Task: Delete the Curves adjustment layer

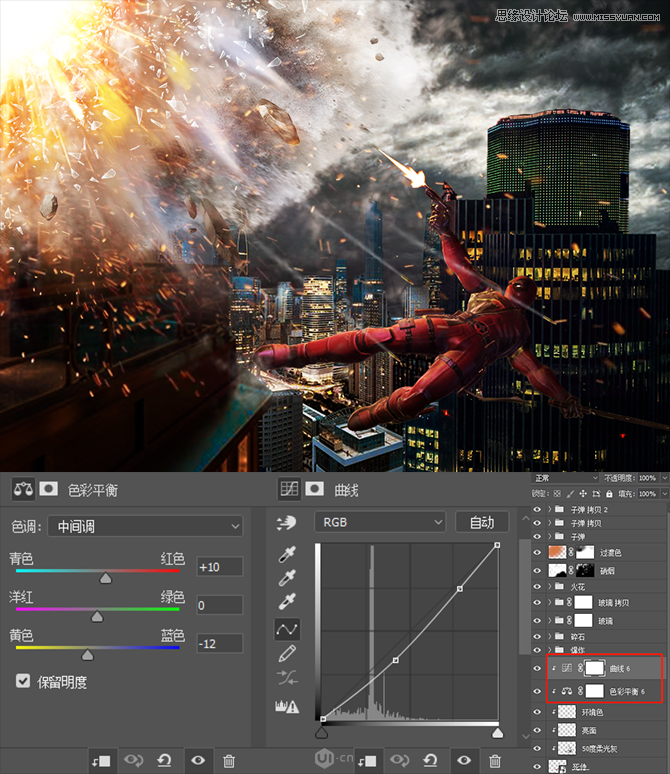Action: (x=495, y=761)
